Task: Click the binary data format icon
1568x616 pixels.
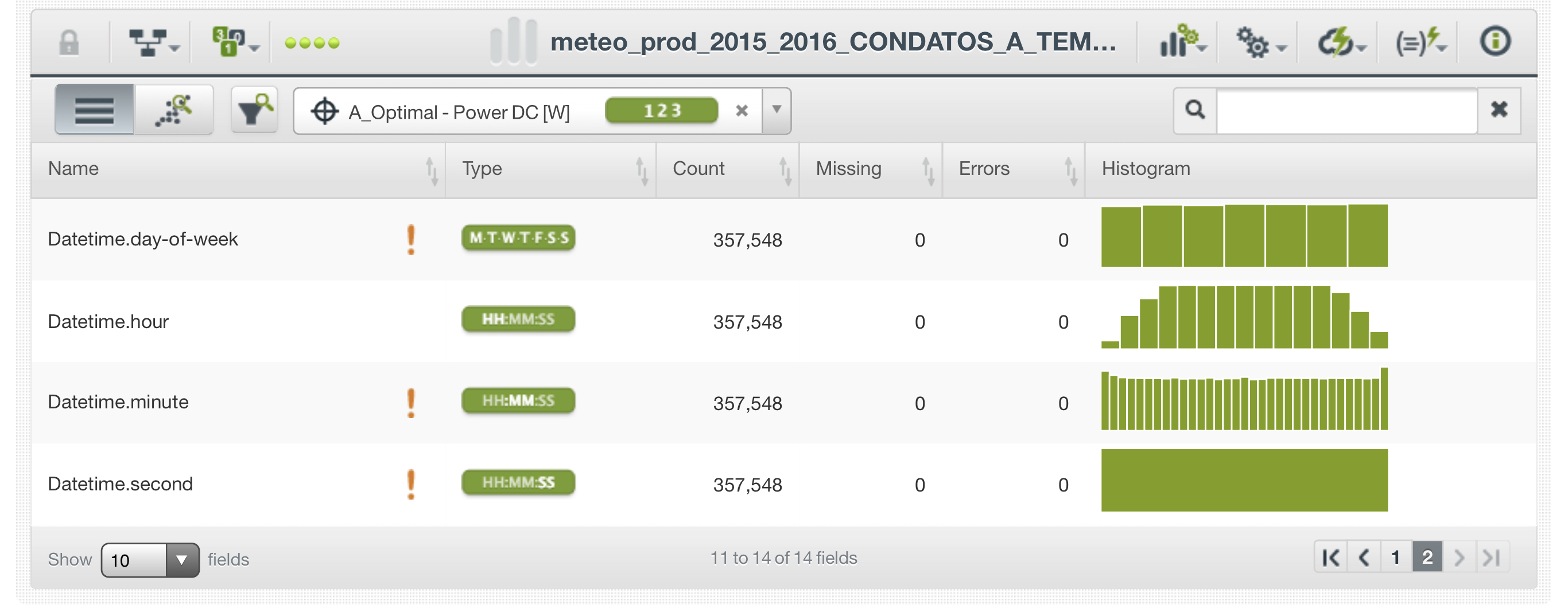Action: click(233, 42)
